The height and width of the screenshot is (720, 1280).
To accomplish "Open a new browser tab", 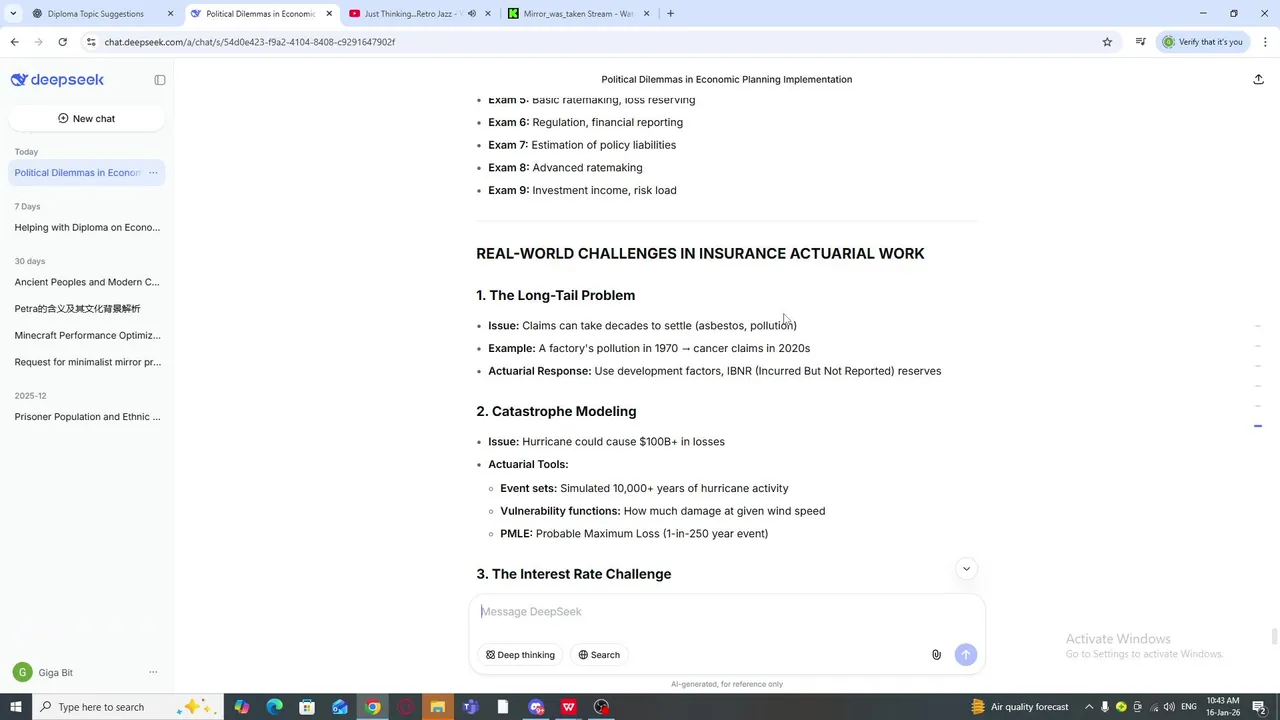I will 670,14.
